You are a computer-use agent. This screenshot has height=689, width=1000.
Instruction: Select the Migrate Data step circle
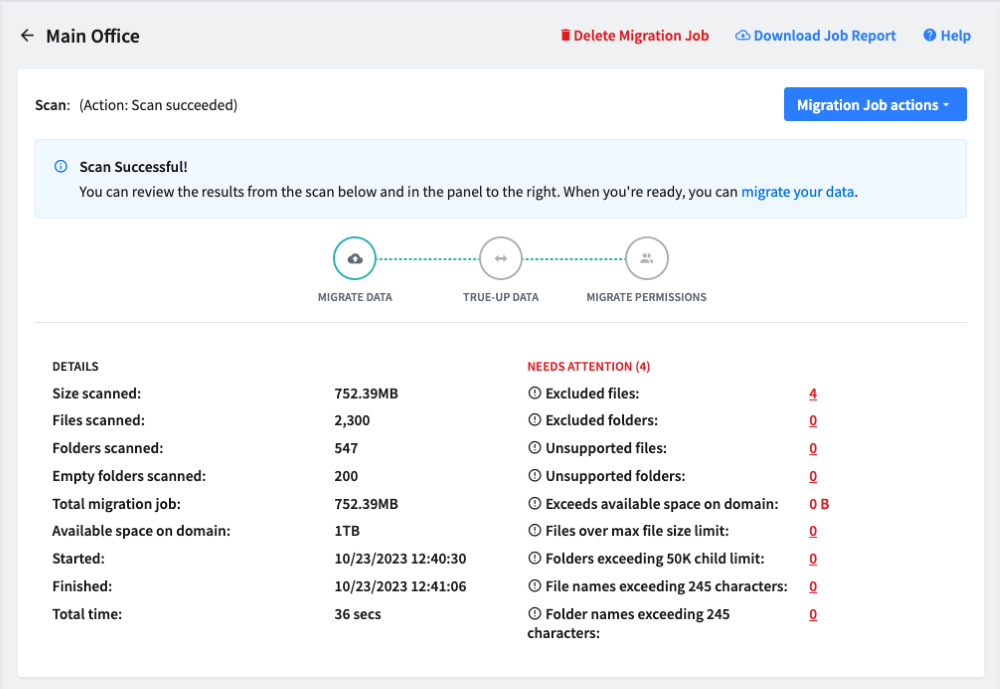[x=354, y=259]
